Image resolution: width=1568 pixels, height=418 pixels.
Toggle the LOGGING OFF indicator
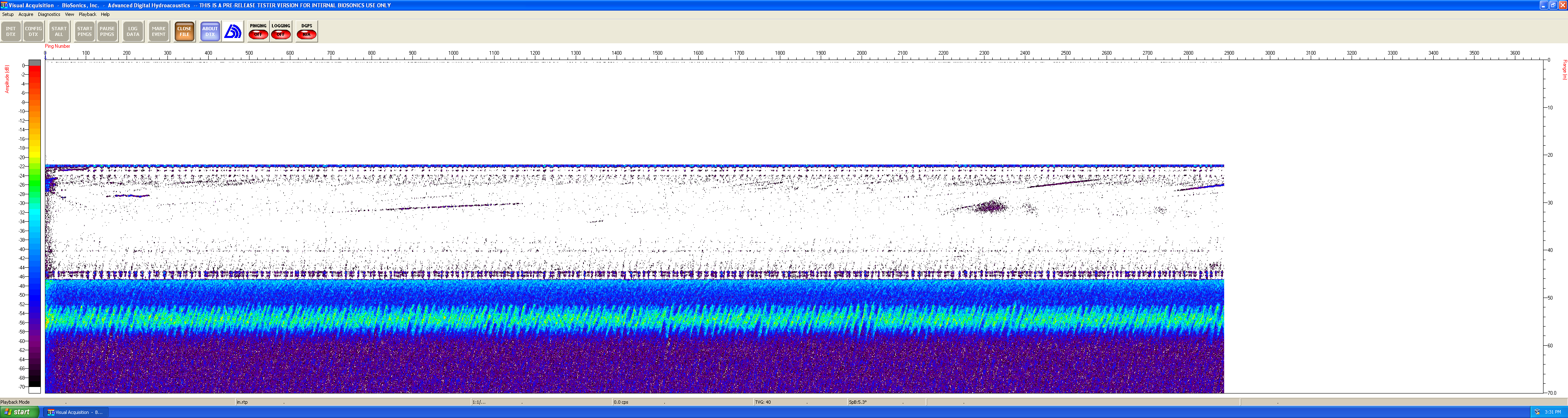[x=281, y=32]
